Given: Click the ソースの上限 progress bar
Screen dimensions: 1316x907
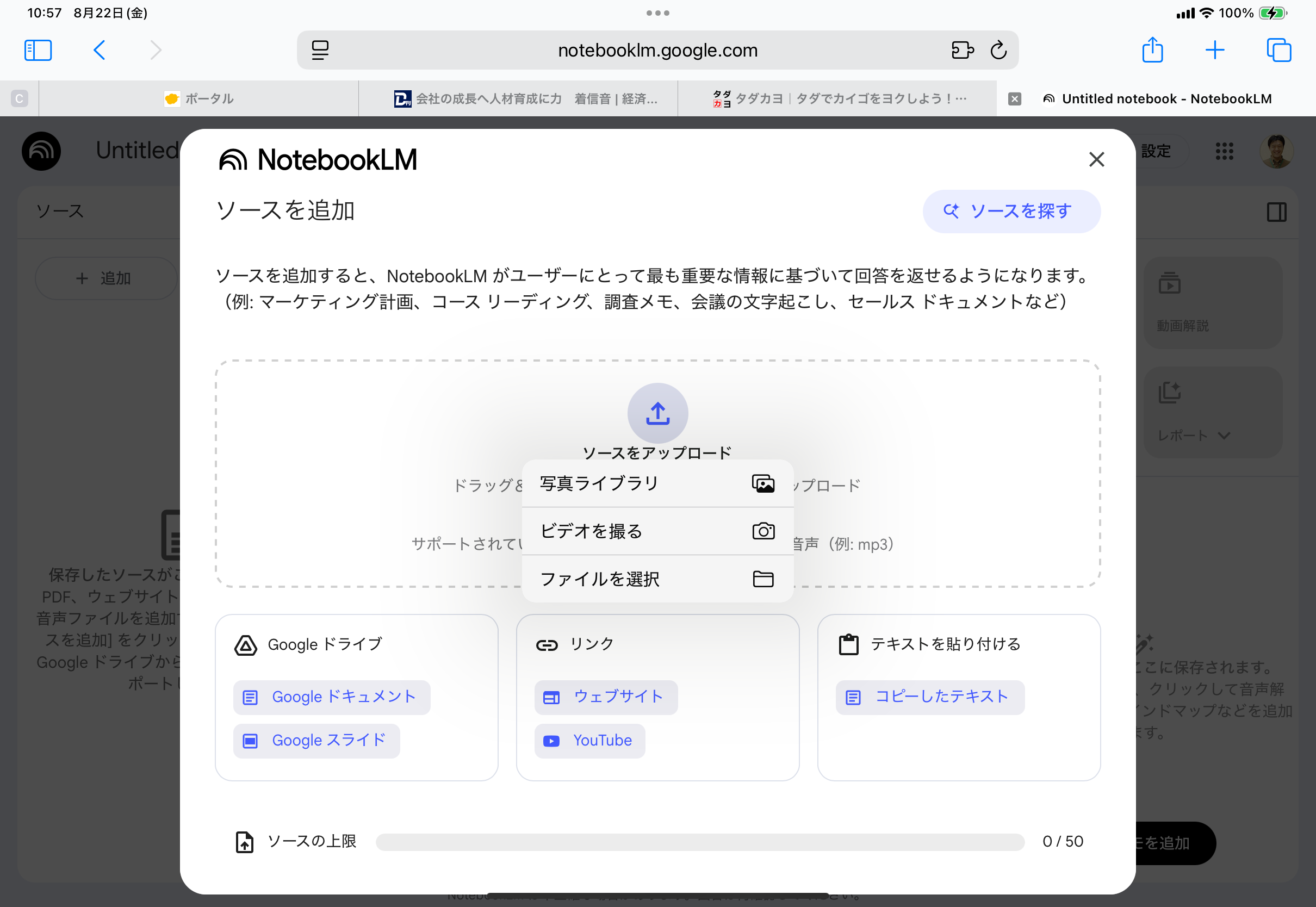Looking at the screenshot, I should point(699,842).
